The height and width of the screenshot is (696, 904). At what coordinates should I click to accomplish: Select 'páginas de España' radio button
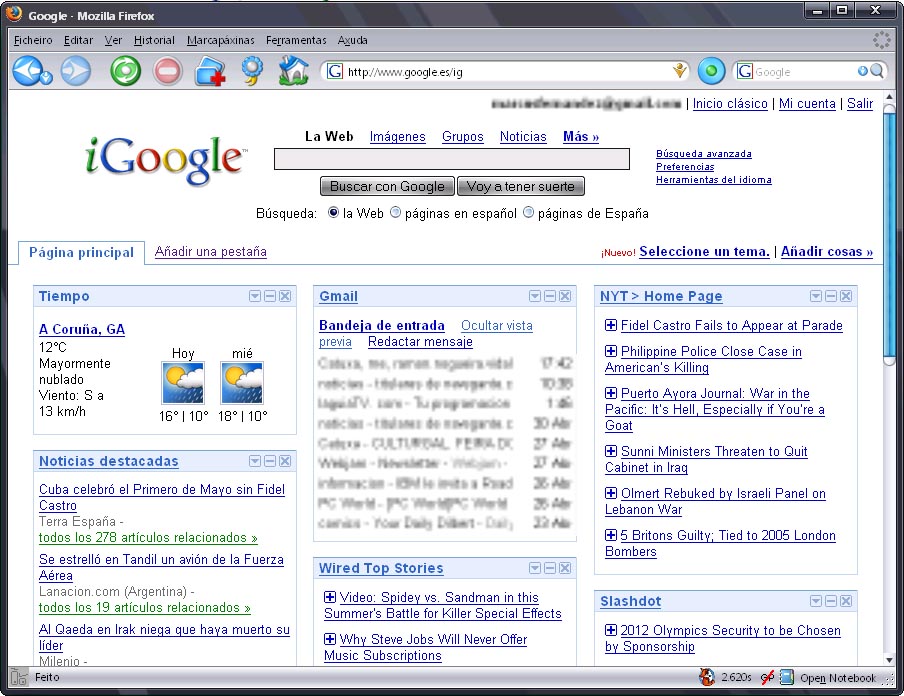[528, 212]
